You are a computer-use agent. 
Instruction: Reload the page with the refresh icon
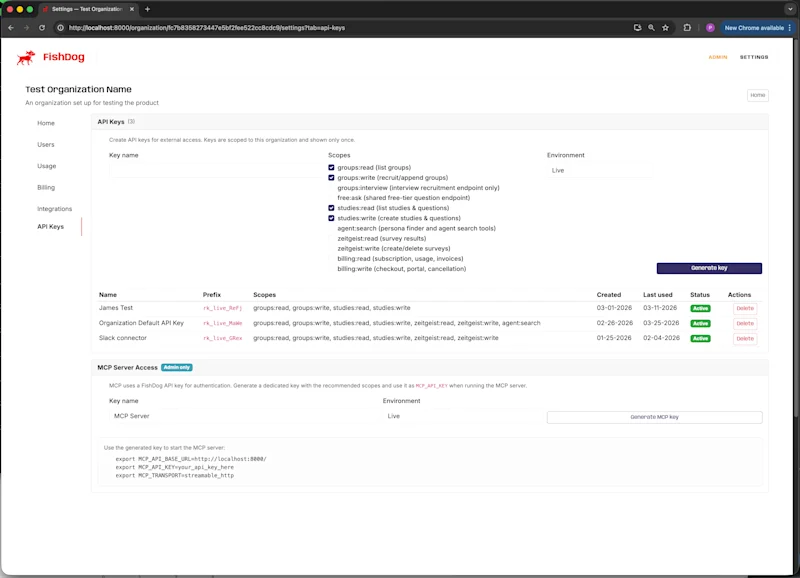(42, 28)
